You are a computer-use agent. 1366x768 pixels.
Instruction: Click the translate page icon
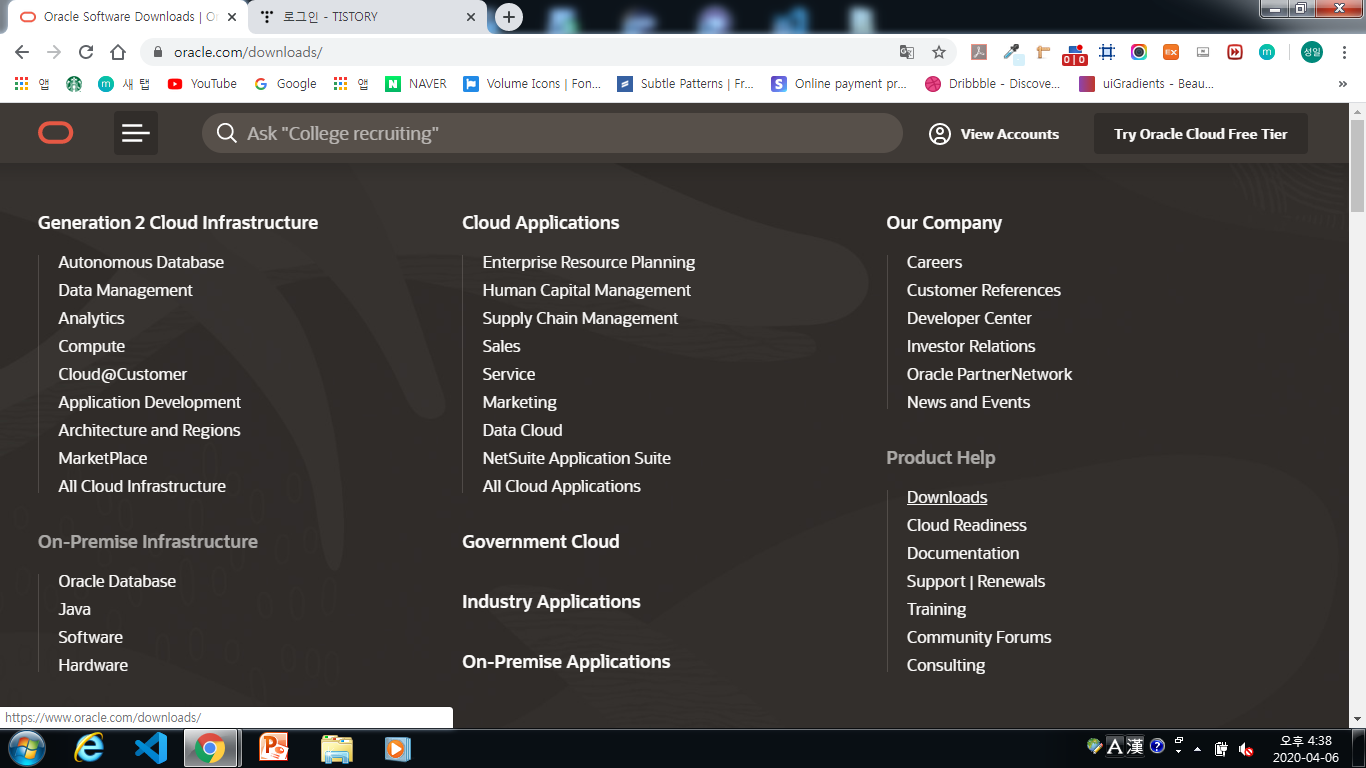907,52
